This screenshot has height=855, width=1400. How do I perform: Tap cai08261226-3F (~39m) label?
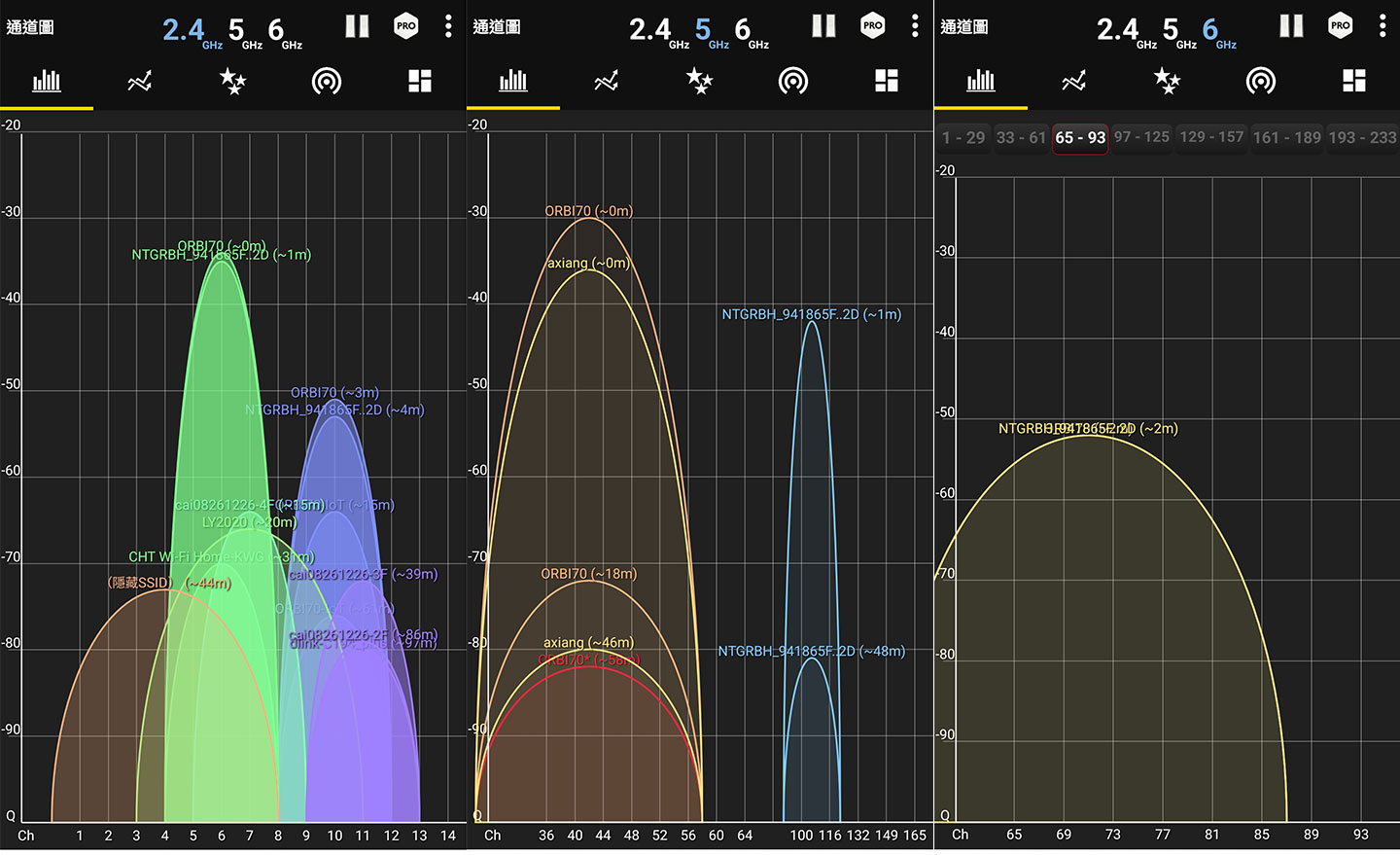tap(363, 574)
